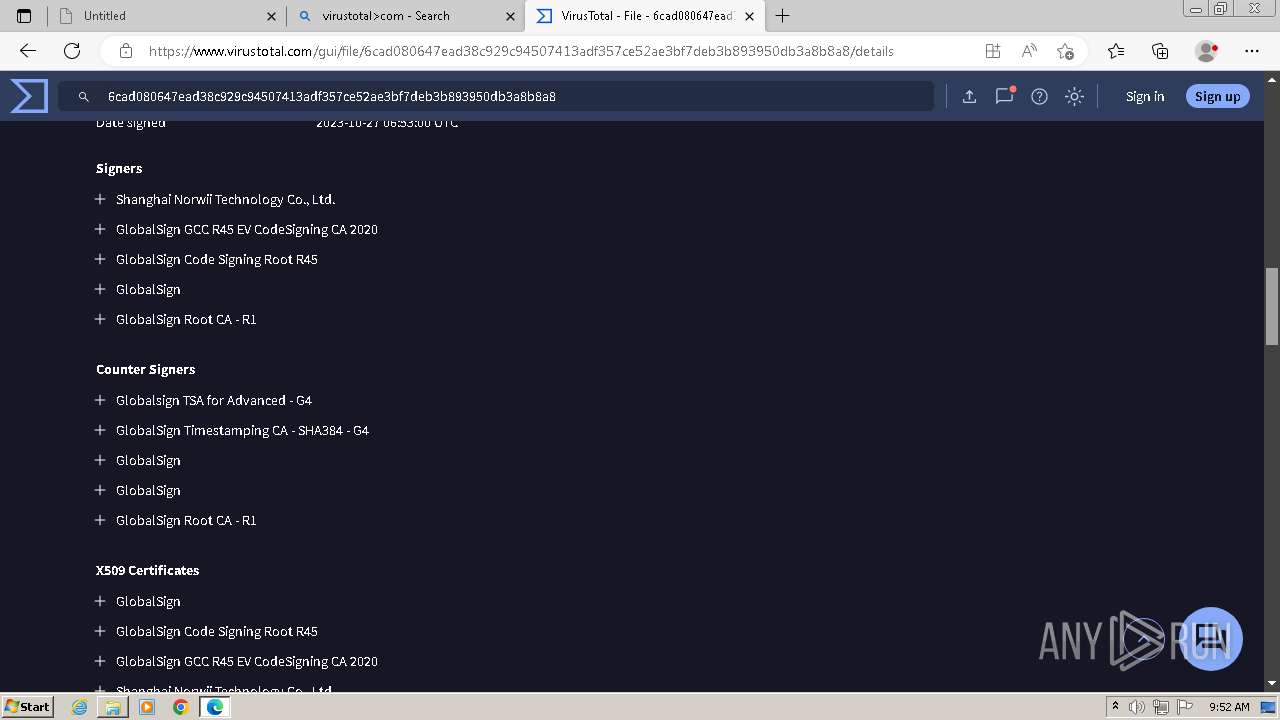Screen dimensions: 1280x720
Task: Click the Edge taskbar button
Action: pyautogui.click(x=214, y=707)
